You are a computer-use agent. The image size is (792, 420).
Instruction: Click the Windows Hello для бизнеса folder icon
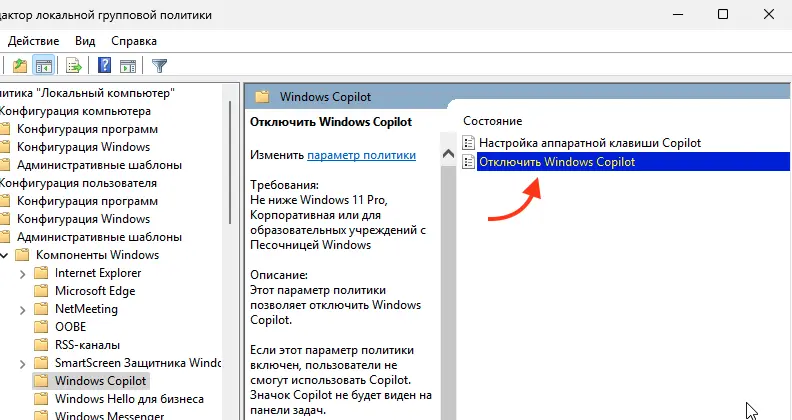(x=41, y=399)
